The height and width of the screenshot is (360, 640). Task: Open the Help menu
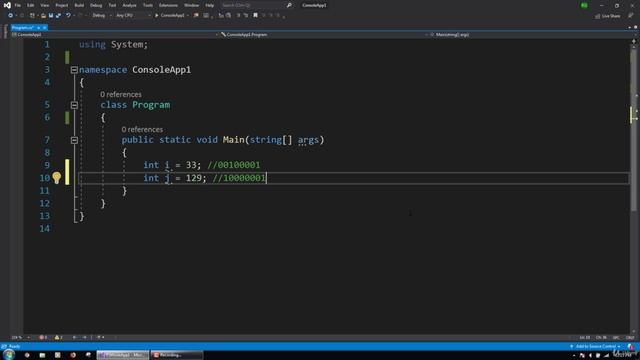(209, 5)
